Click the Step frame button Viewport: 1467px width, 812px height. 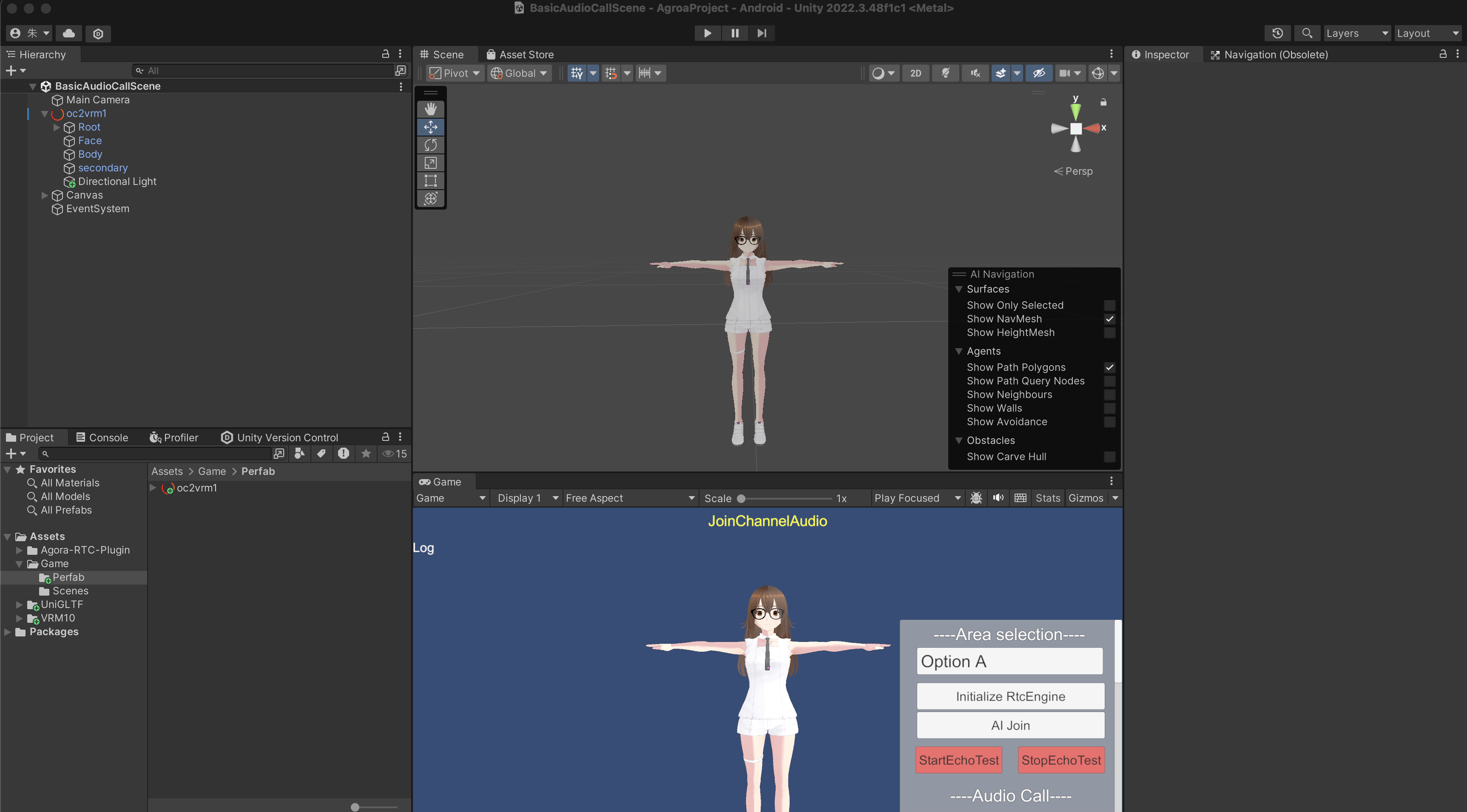coord(762,33)
